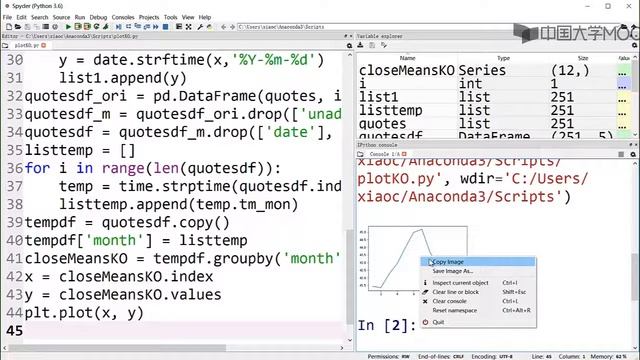The image size is (640, 360).
Task: Go forward with the right arrow icon
Action: click(x=232, y=27)
